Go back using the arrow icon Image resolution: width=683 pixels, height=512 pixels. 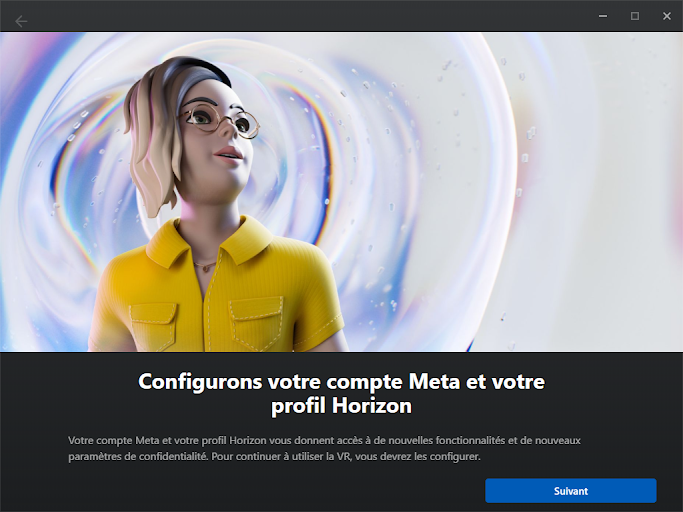tap(20, 20)
